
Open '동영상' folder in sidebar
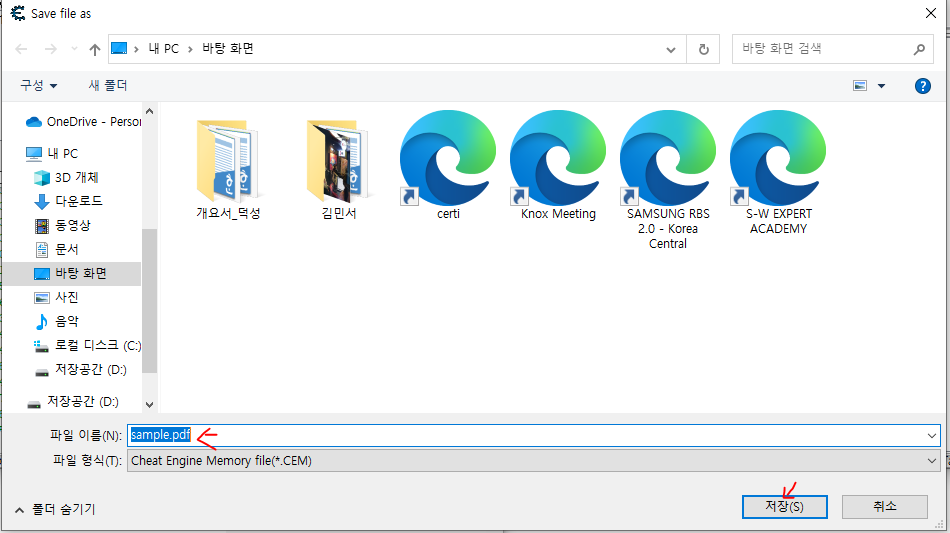[x=63, y=225]
